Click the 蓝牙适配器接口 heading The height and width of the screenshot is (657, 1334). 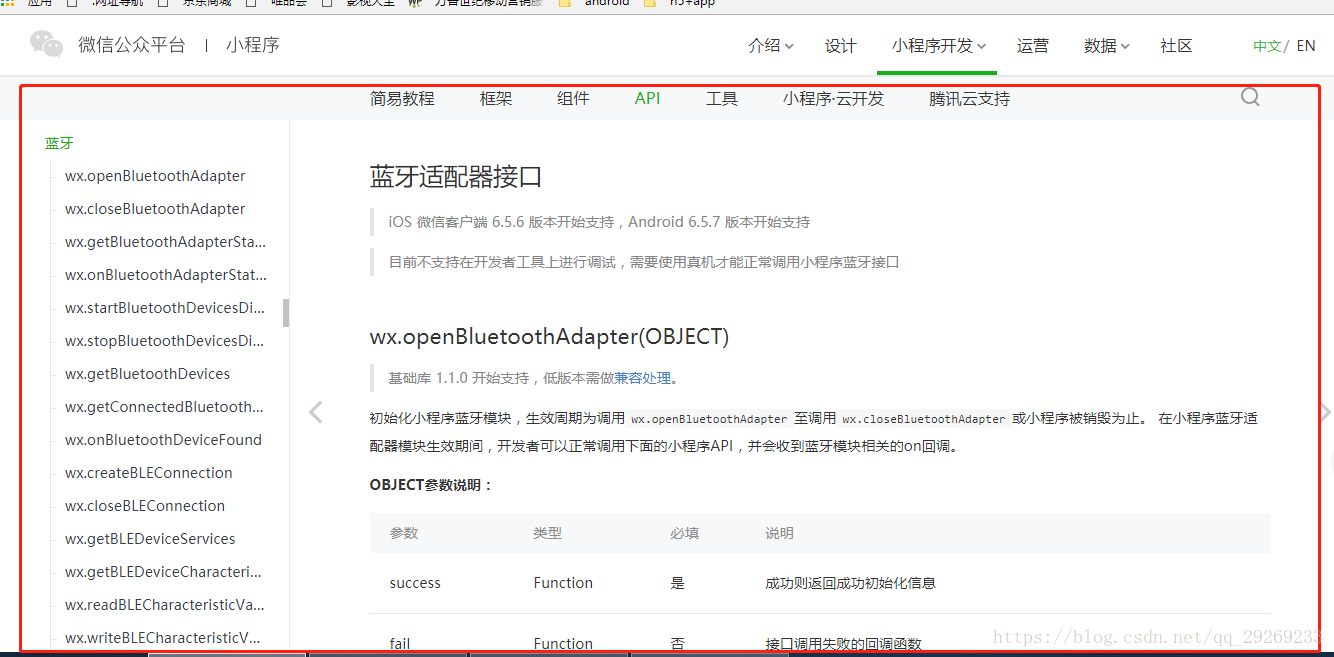click(x=456, y=177)
